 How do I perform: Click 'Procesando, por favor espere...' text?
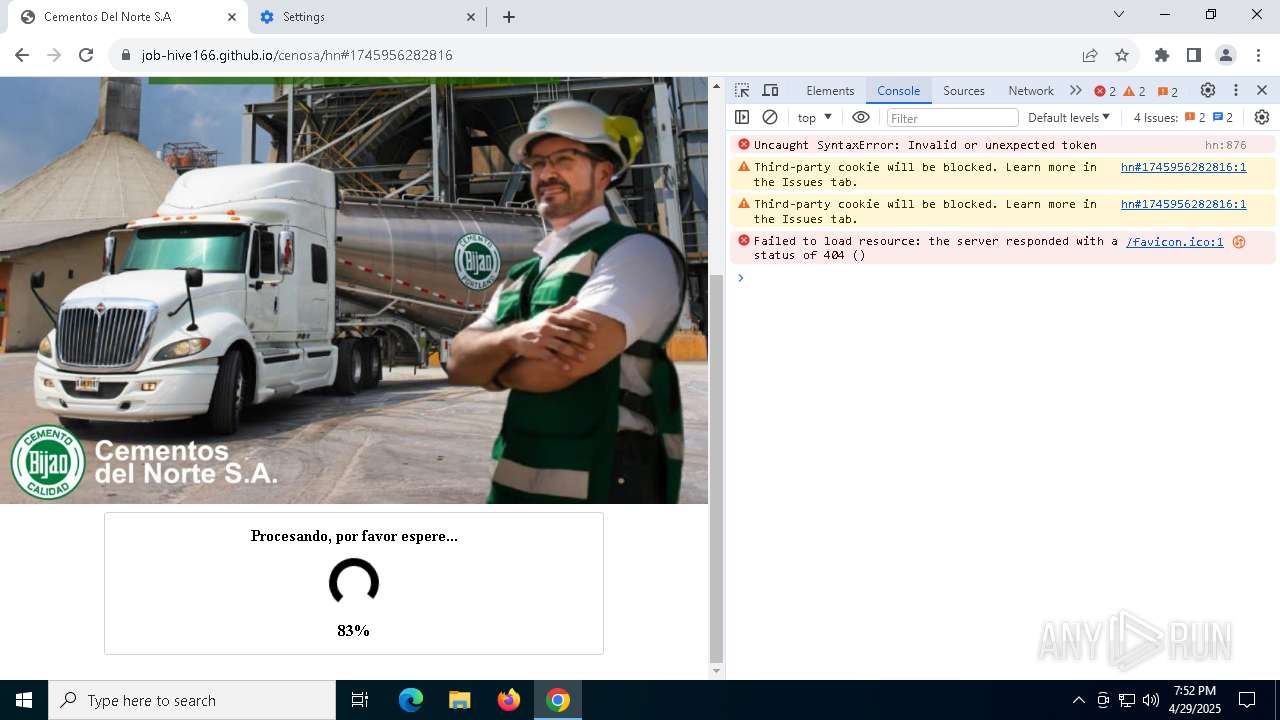click(354, 536)
